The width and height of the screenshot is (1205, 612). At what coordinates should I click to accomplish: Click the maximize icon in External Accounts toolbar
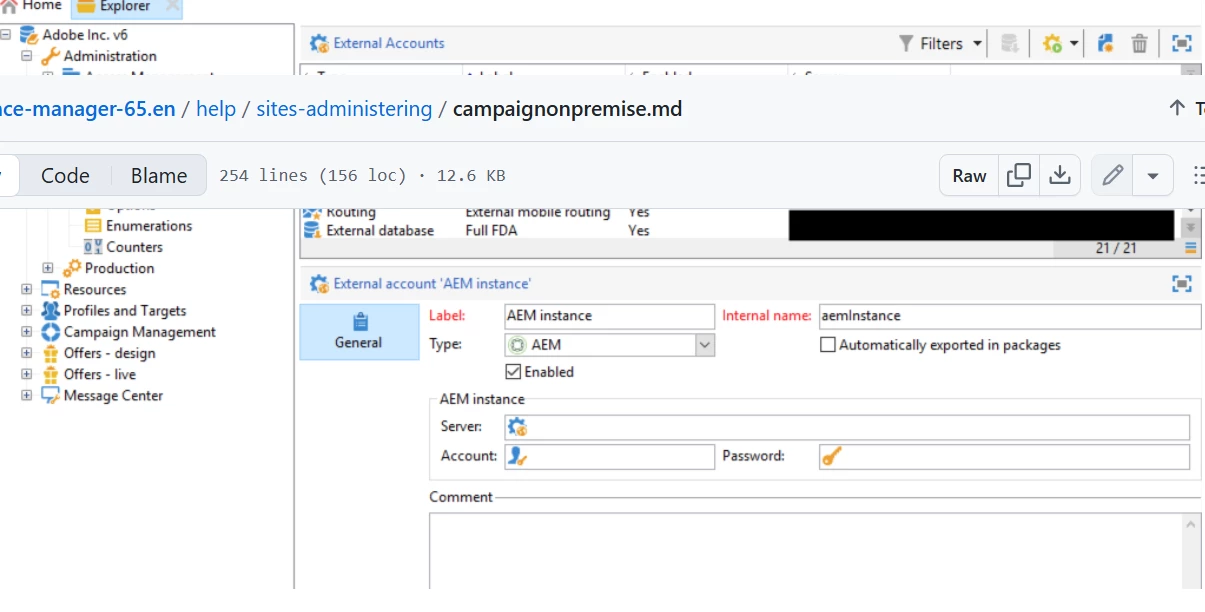[x=1182, y=43]
